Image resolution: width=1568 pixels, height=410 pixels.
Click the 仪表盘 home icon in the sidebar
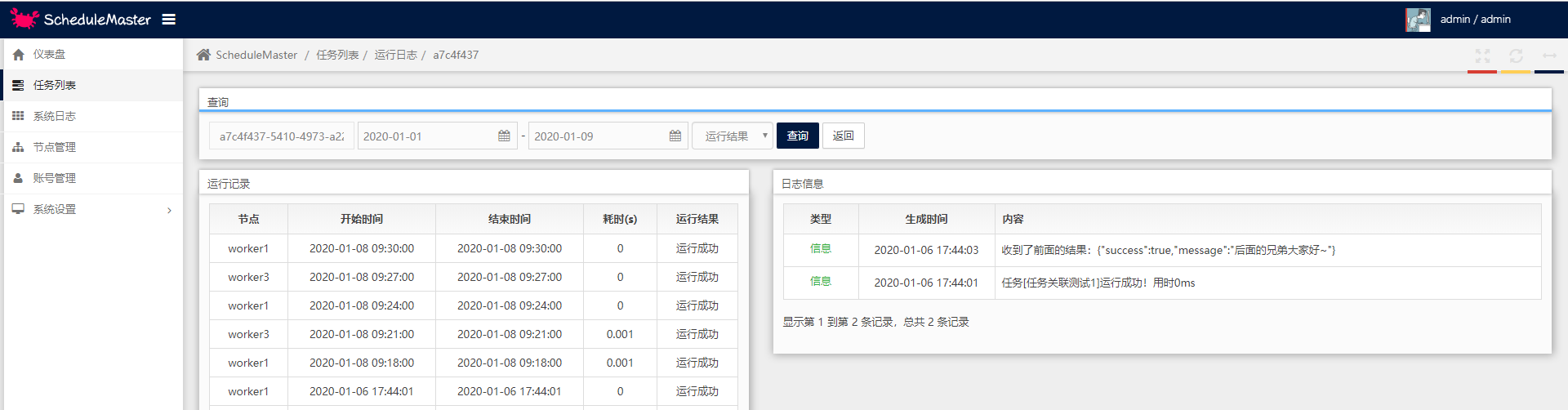click(x=18, y=55)
